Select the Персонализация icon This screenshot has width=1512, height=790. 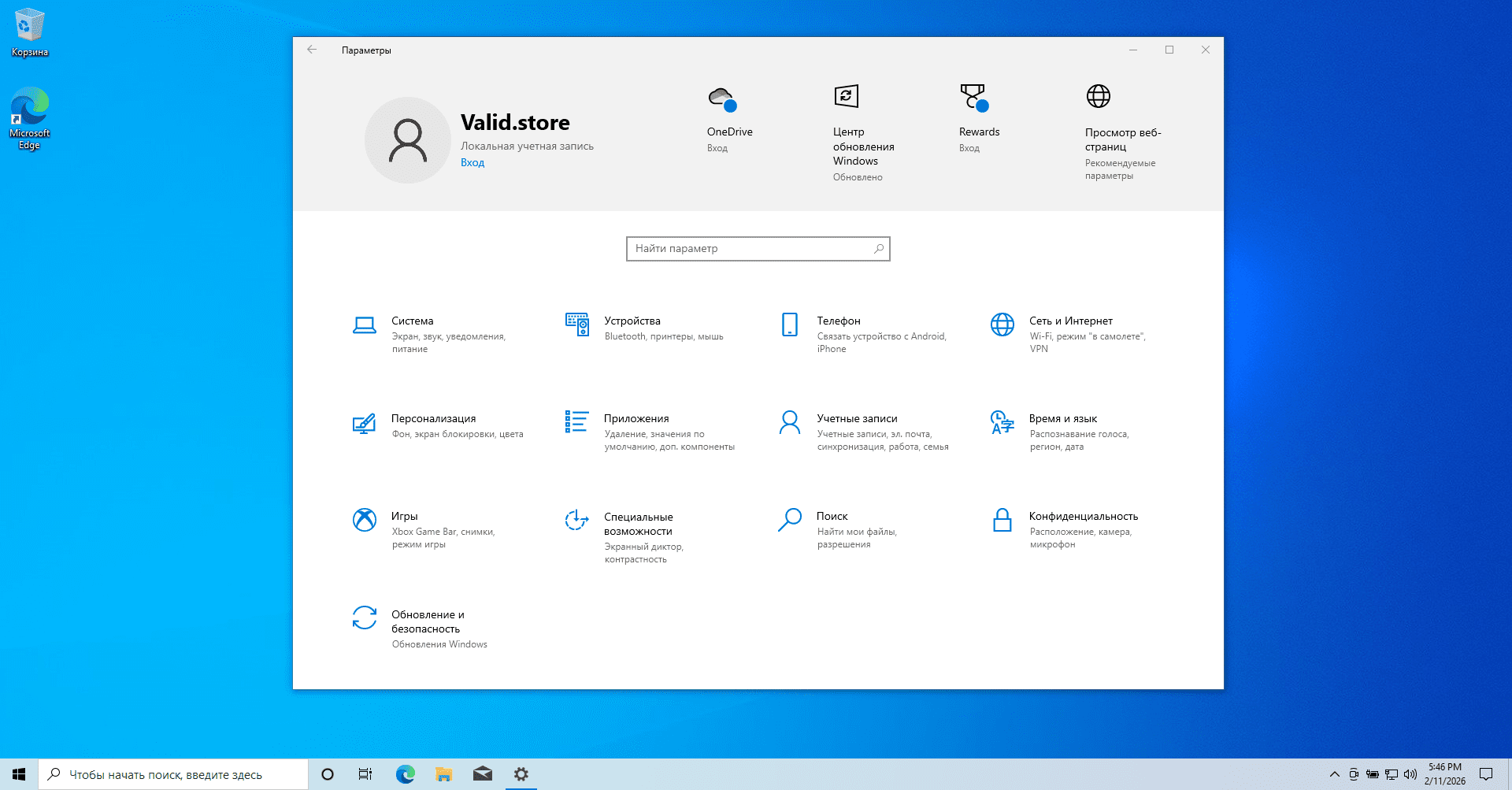click(x=364, y=423)
